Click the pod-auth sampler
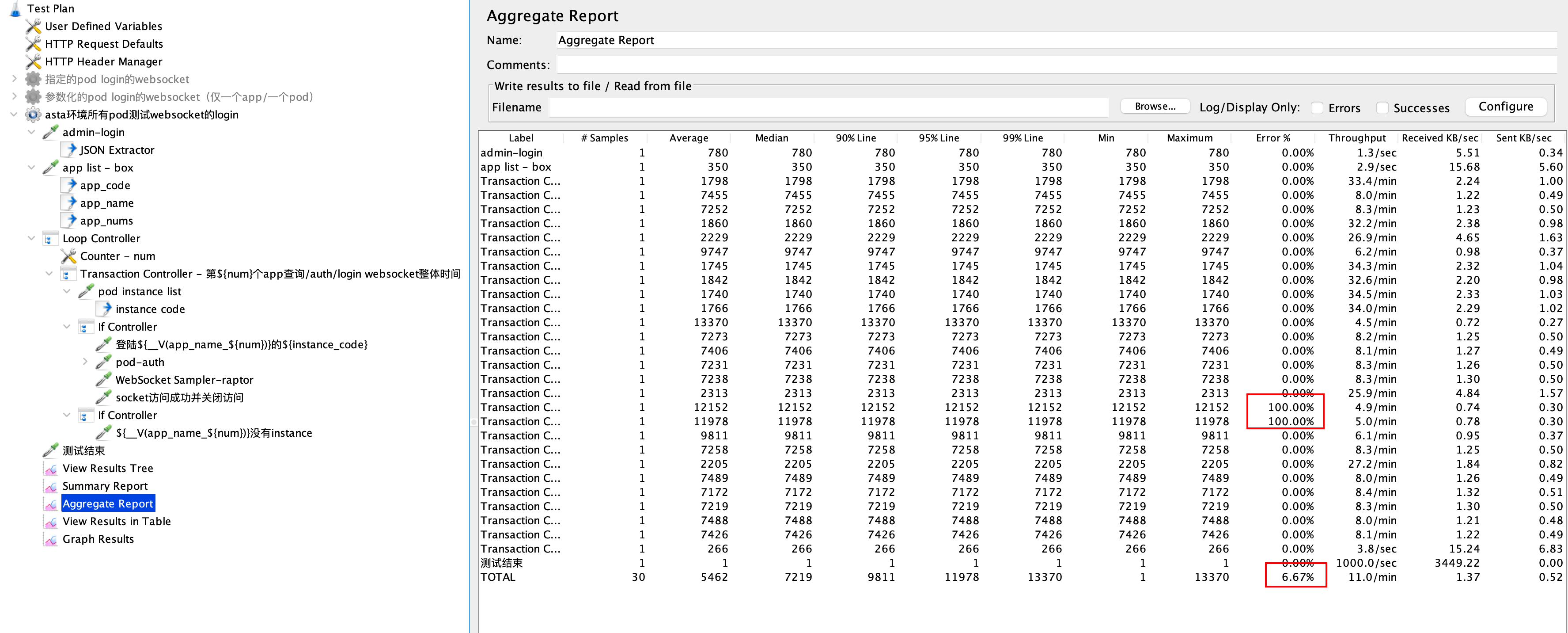This screenshot has width=1568, height=633. click(140, 362)
